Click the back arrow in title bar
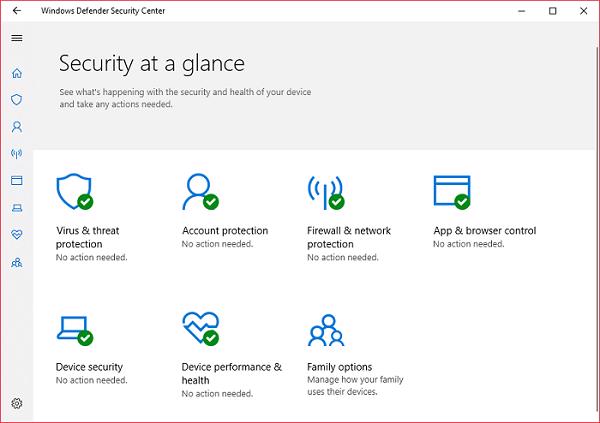This screenshot has width=600, height=423. [17, 11]
